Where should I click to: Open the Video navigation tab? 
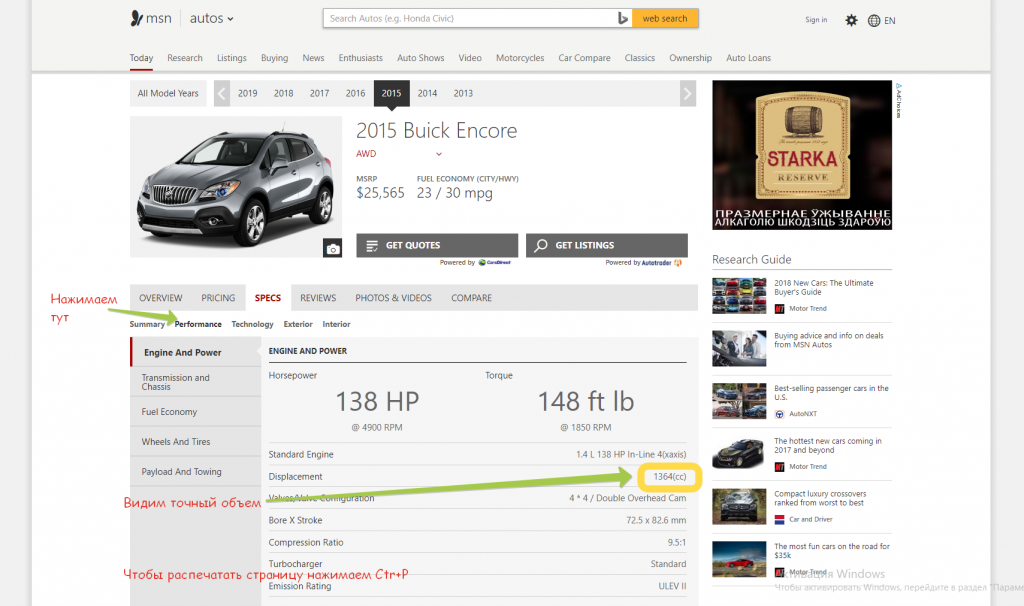pos(470,58)
